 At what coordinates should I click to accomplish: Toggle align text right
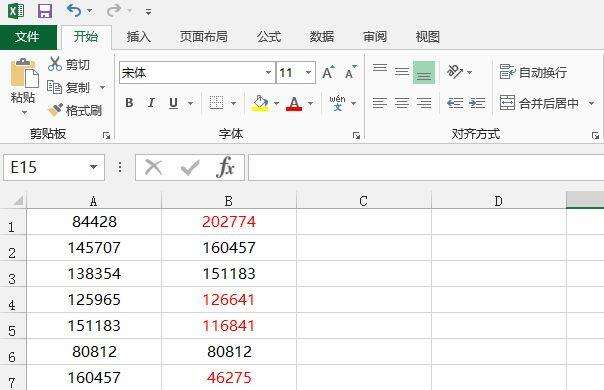pos(424,103)
